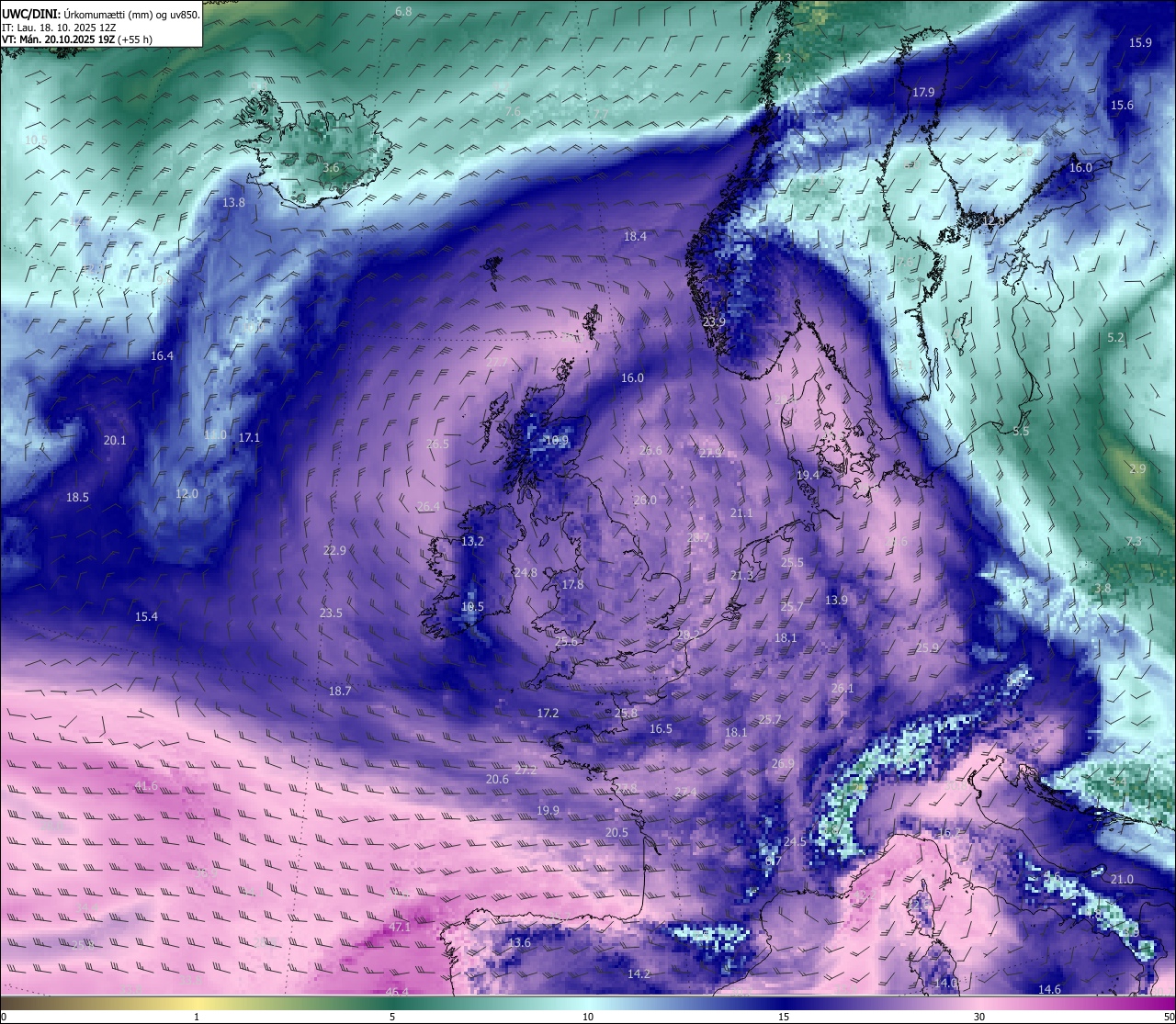Click the map value '18.4'

click(635, 236)
